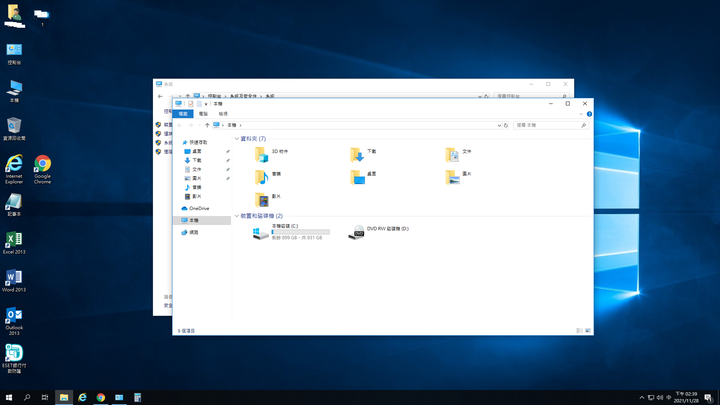Open Task View on taskbar
720x405 pixels.
pos(45,398)
